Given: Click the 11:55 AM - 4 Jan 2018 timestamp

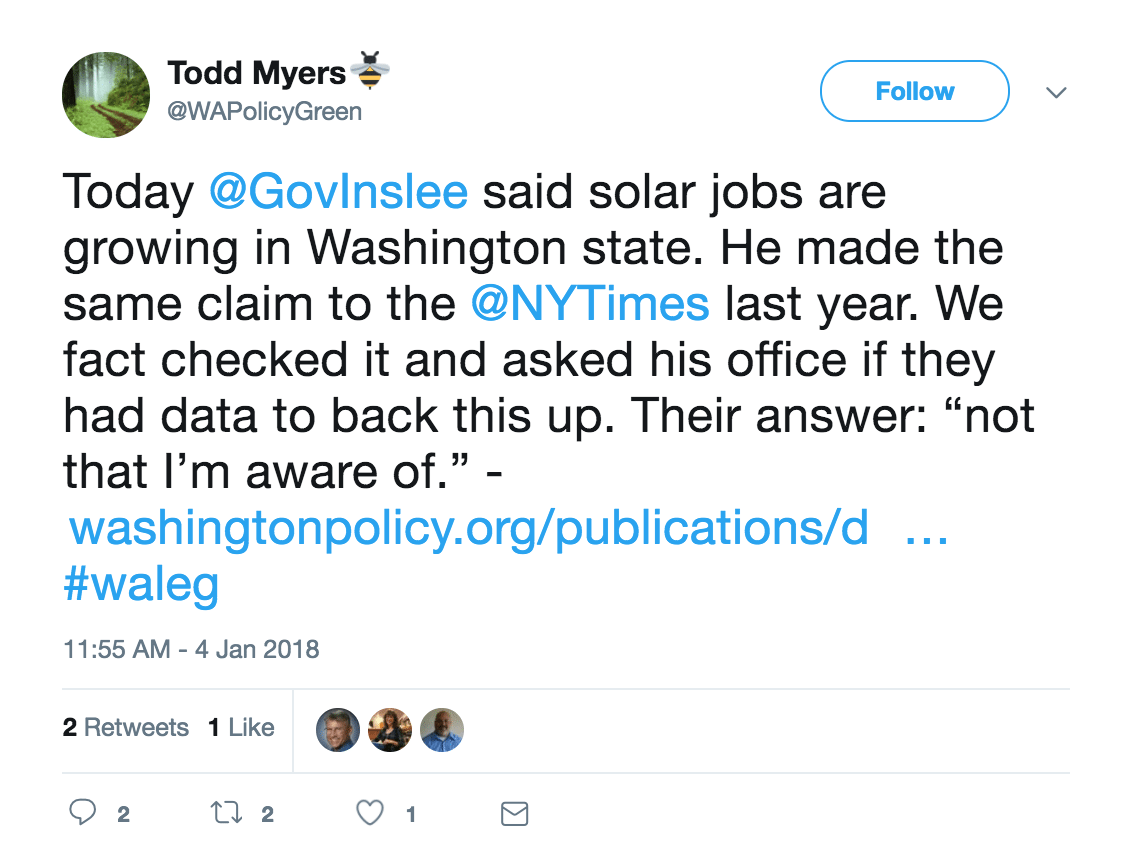Looking at the screenshot, I should point(191,649).
